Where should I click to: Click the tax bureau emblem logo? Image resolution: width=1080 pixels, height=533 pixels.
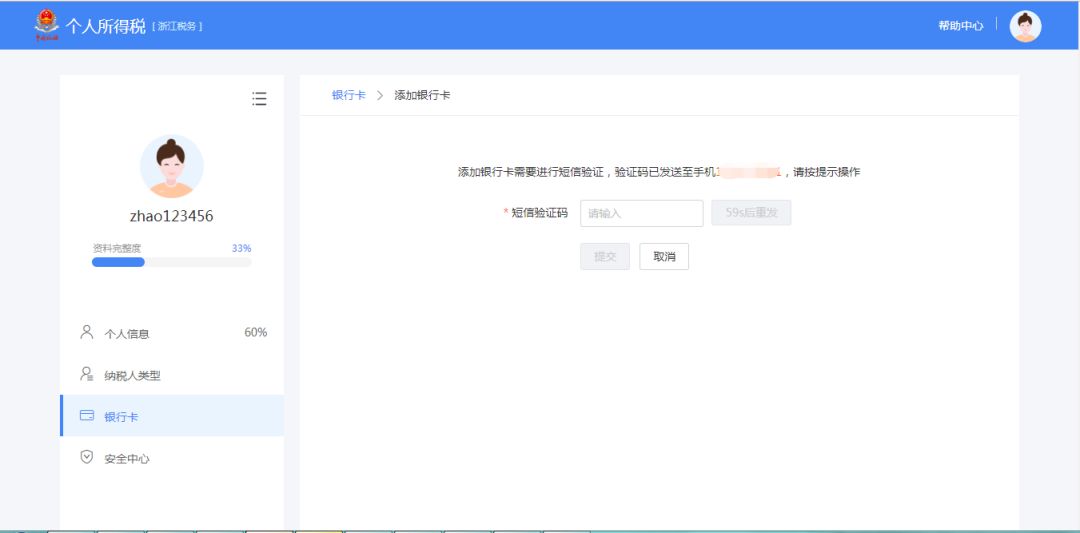46,25
